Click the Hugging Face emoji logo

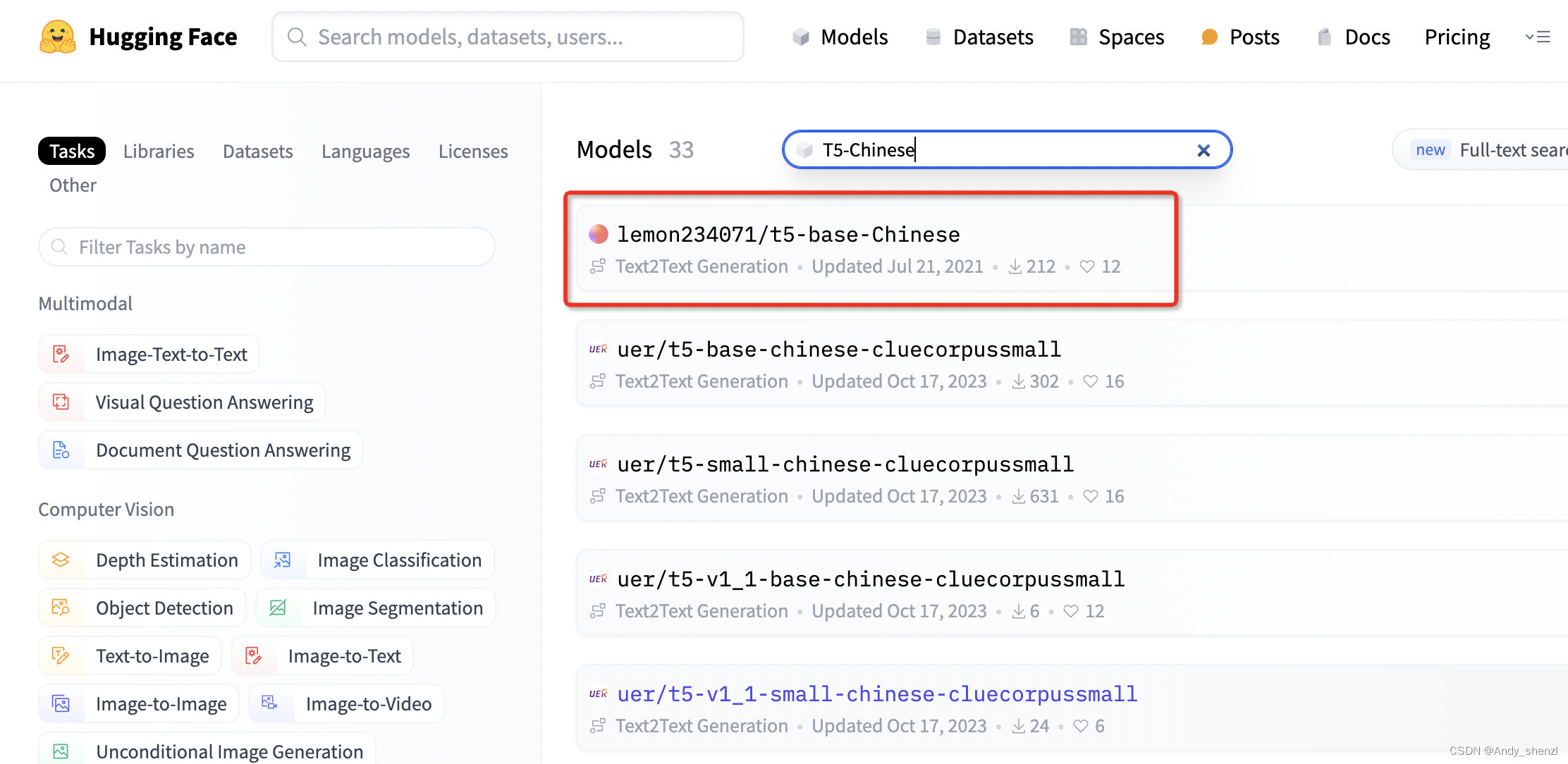pyautogui.click(x=58, y=37)
